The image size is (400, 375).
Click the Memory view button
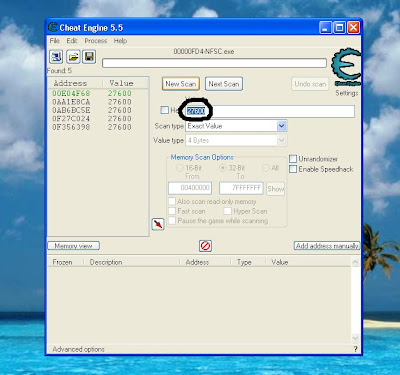pos(73,246)
